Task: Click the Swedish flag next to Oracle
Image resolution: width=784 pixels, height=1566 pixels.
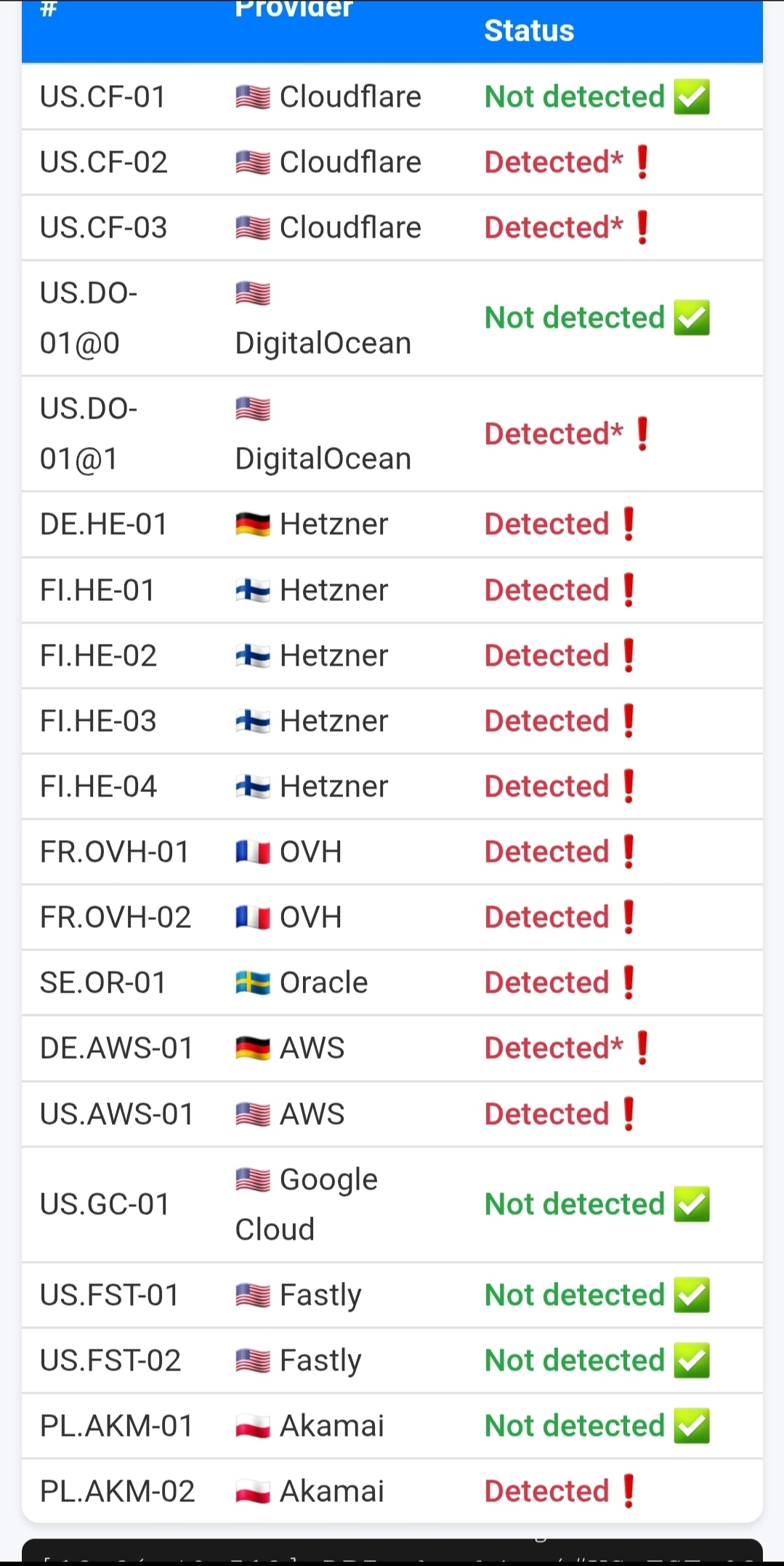Action: (253, 982)
